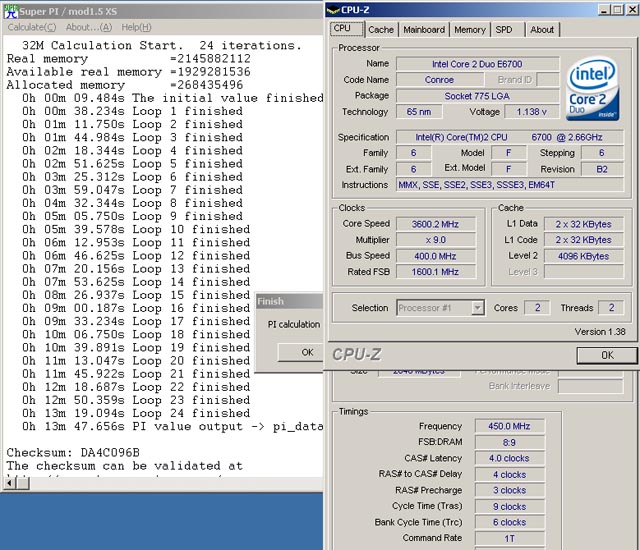Viewport: 640px width, 550px height.
Task: Click the Command Rate value 1T
Action: 509,538
